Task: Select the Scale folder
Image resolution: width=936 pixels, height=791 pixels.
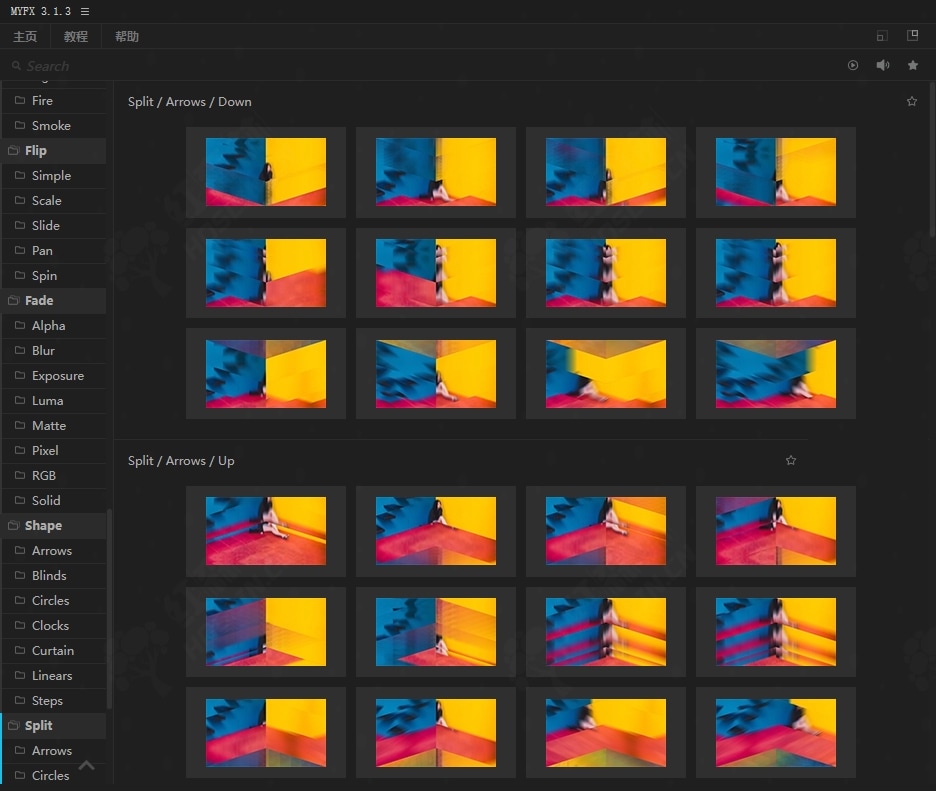Action: click(54, 201)
